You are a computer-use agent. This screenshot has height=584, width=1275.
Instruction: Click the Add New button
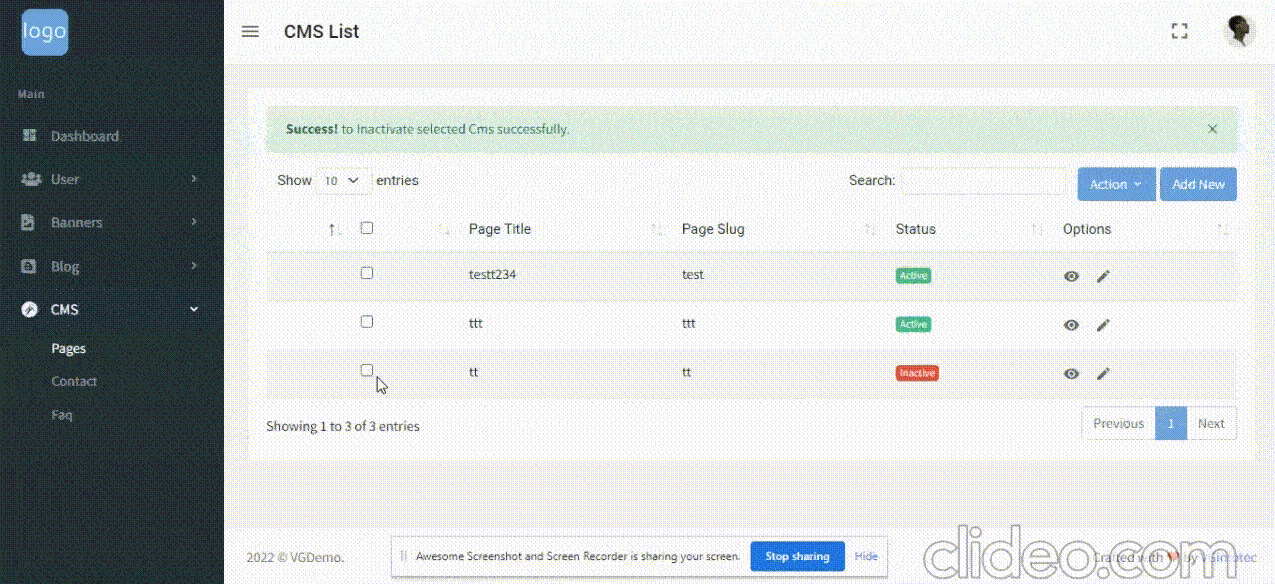coord(1198,184)
